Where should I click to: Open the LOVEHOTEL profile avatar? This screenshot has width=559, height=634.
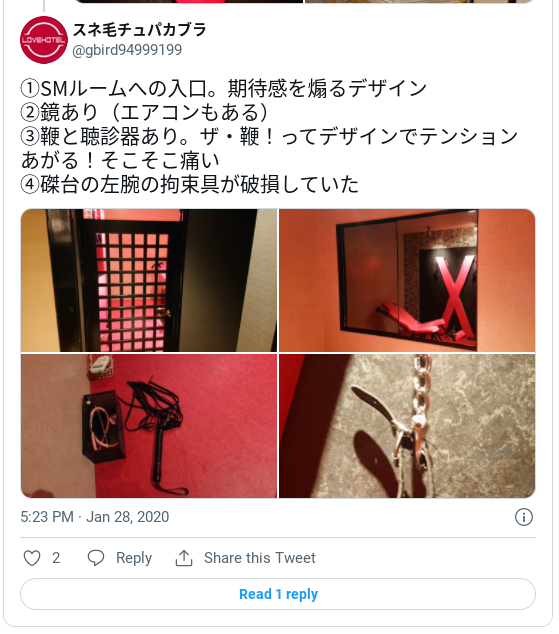tap(44, 40)
